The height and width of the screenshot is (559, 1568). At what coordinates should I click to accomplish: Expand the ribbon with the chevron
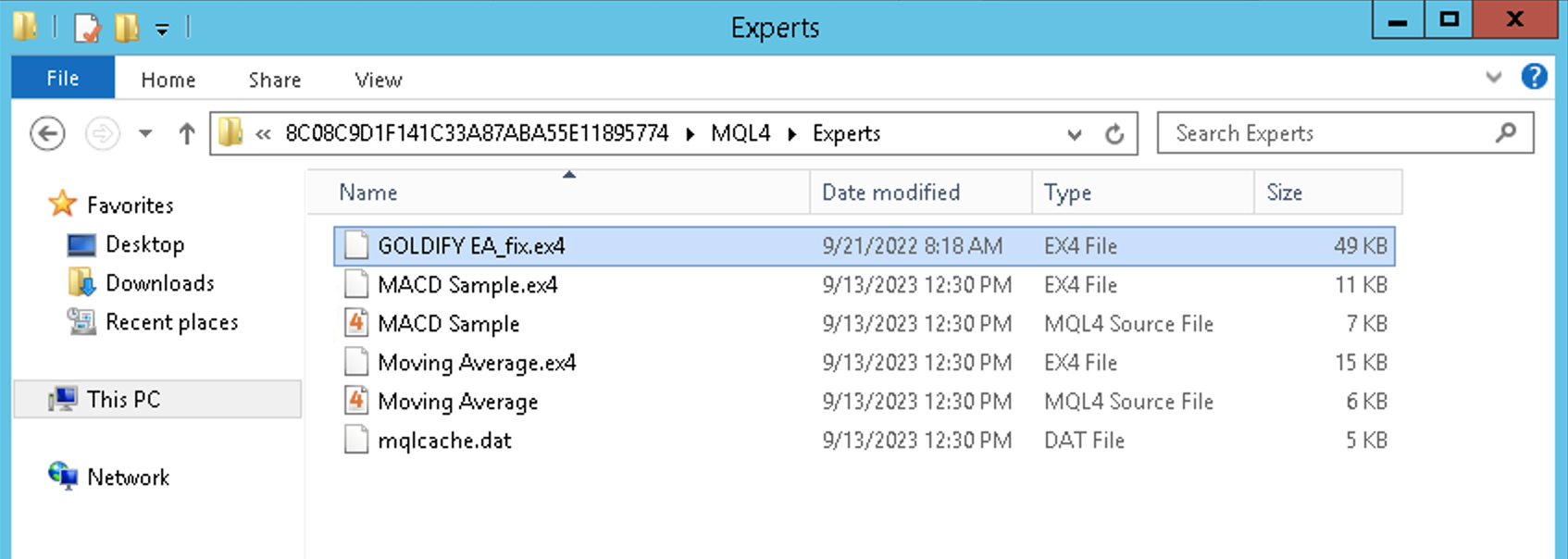click(1493, 77)
